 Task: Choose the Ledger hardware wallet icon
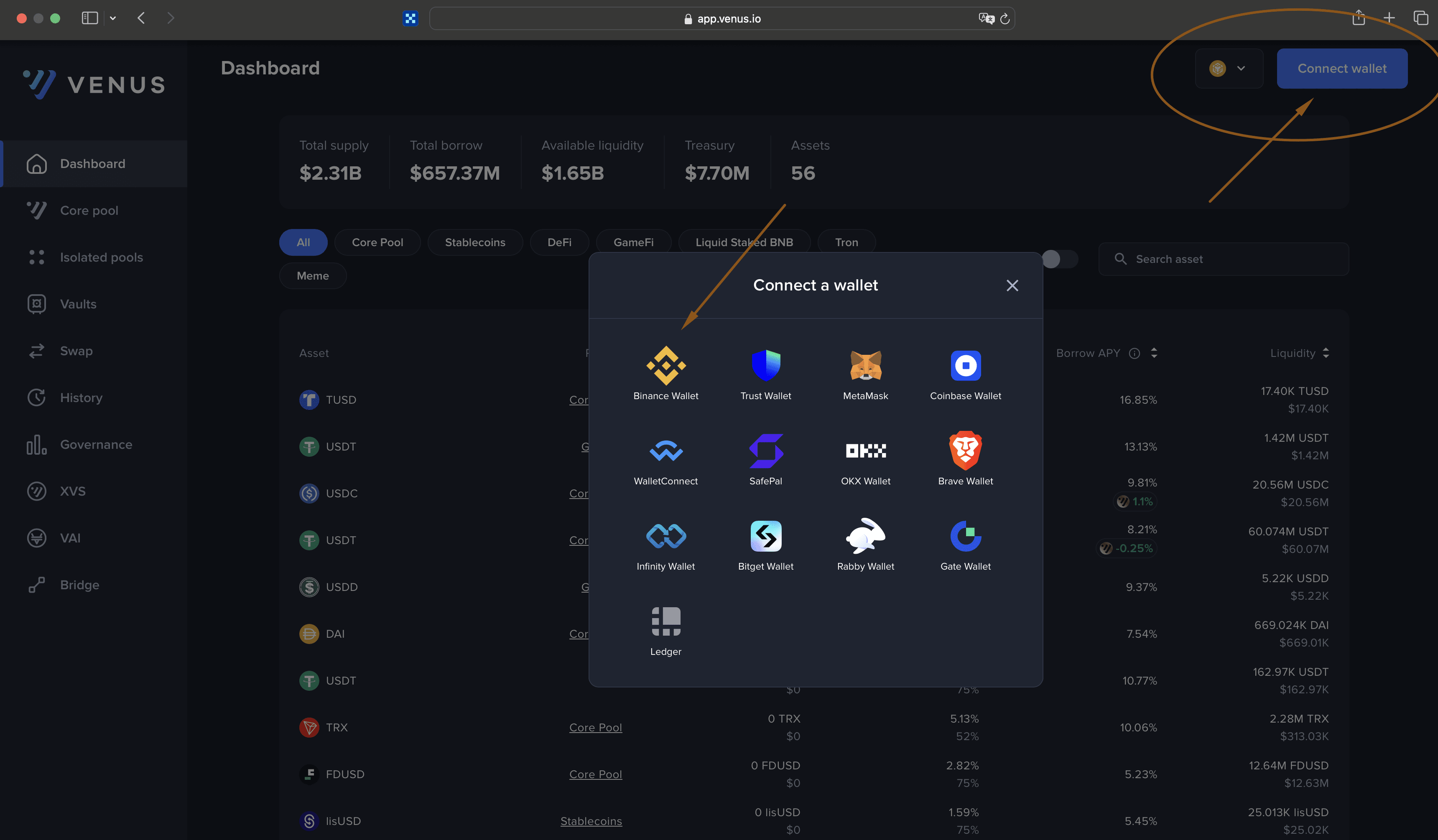[x=665, y=621]
